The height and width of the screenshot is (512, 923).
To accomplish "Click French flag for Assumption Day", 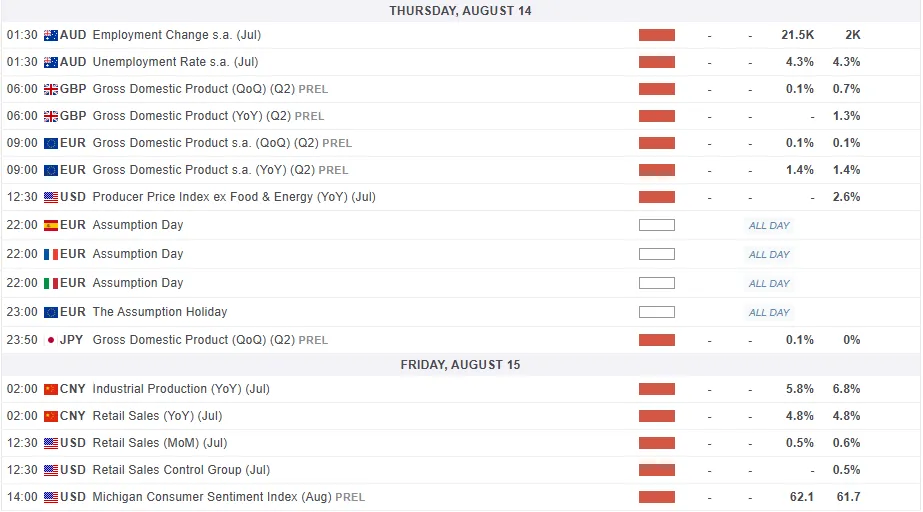I will pyautogui.click(x=51, y=254).
